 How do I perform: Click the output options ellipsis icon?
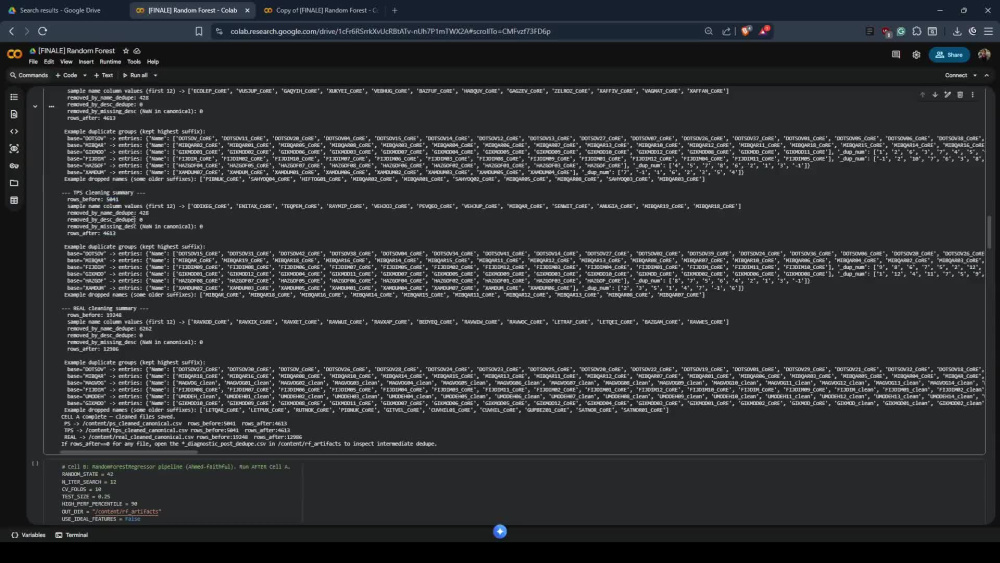52,107
